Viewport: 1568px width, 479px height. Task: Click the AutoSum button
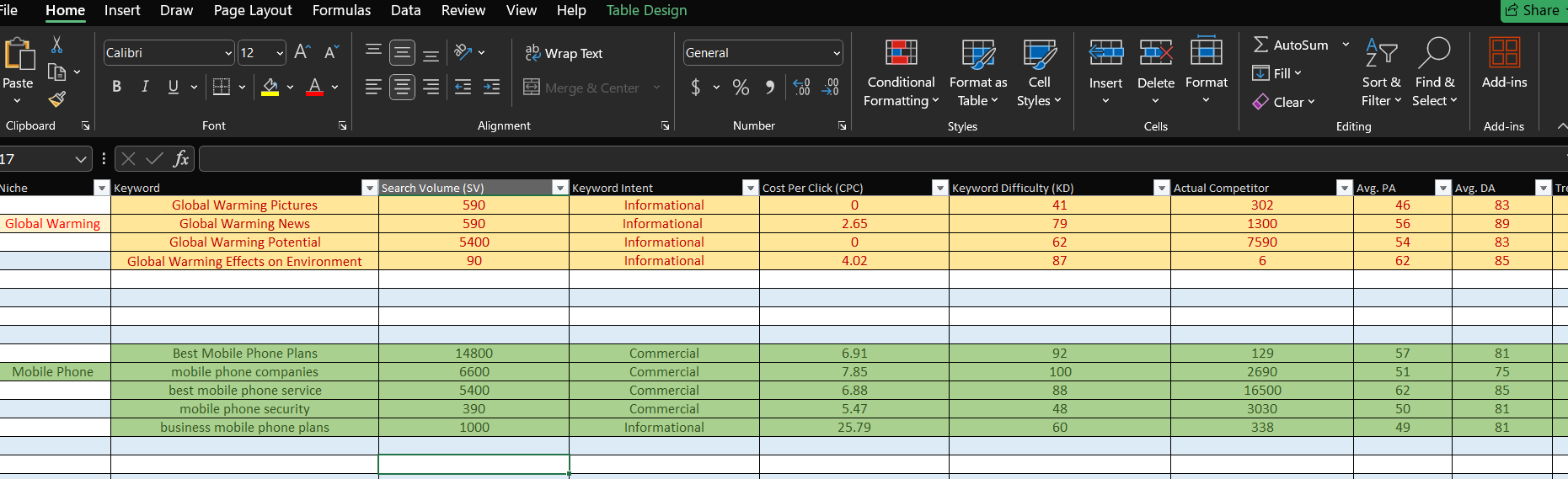click(1291, 45)
